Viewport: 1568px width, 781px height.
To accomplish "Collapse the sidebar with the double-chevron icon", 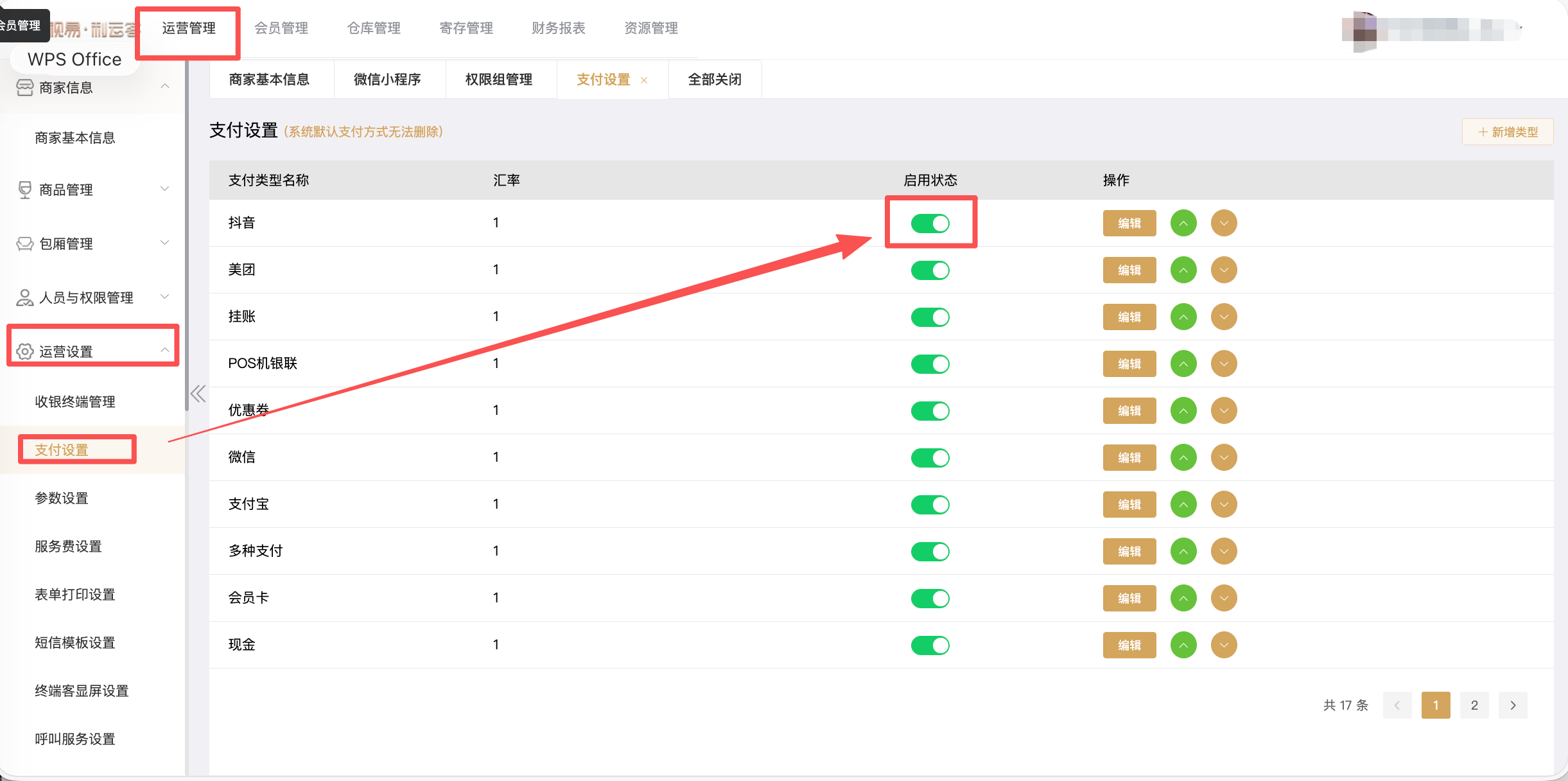I will point(198,393).
